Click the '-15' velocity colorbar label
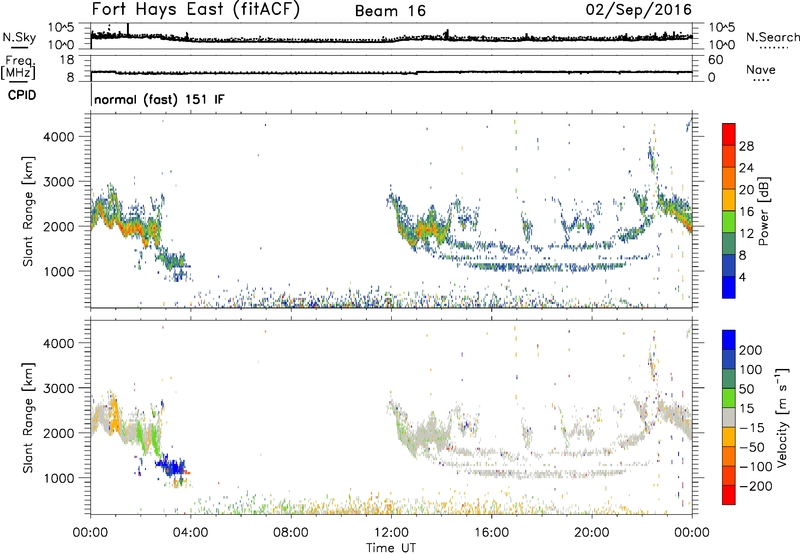 tap(752, 428)
